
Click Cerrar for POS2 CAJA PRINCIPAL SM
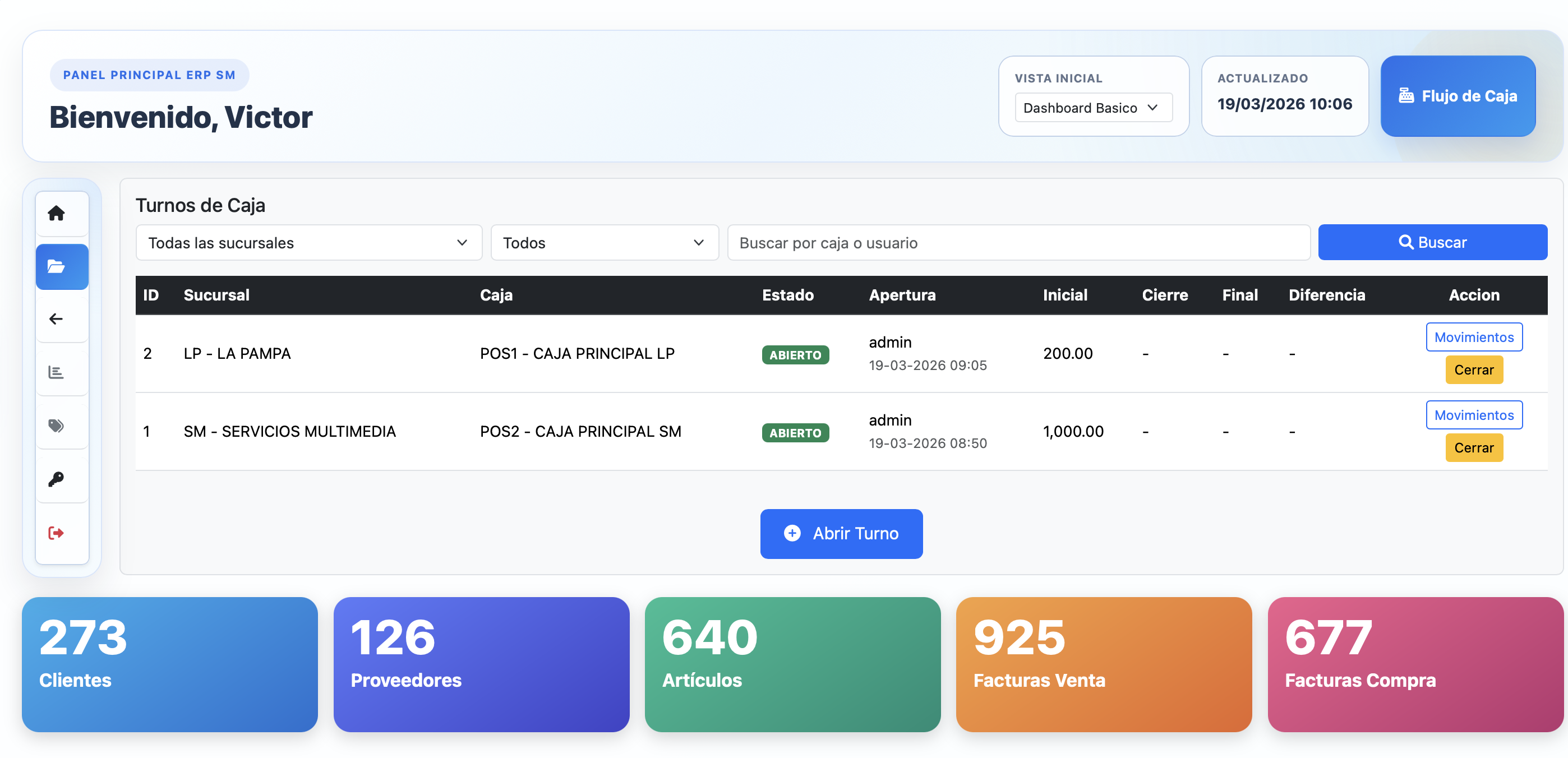pyautogui.click(x=1473, y=448)
